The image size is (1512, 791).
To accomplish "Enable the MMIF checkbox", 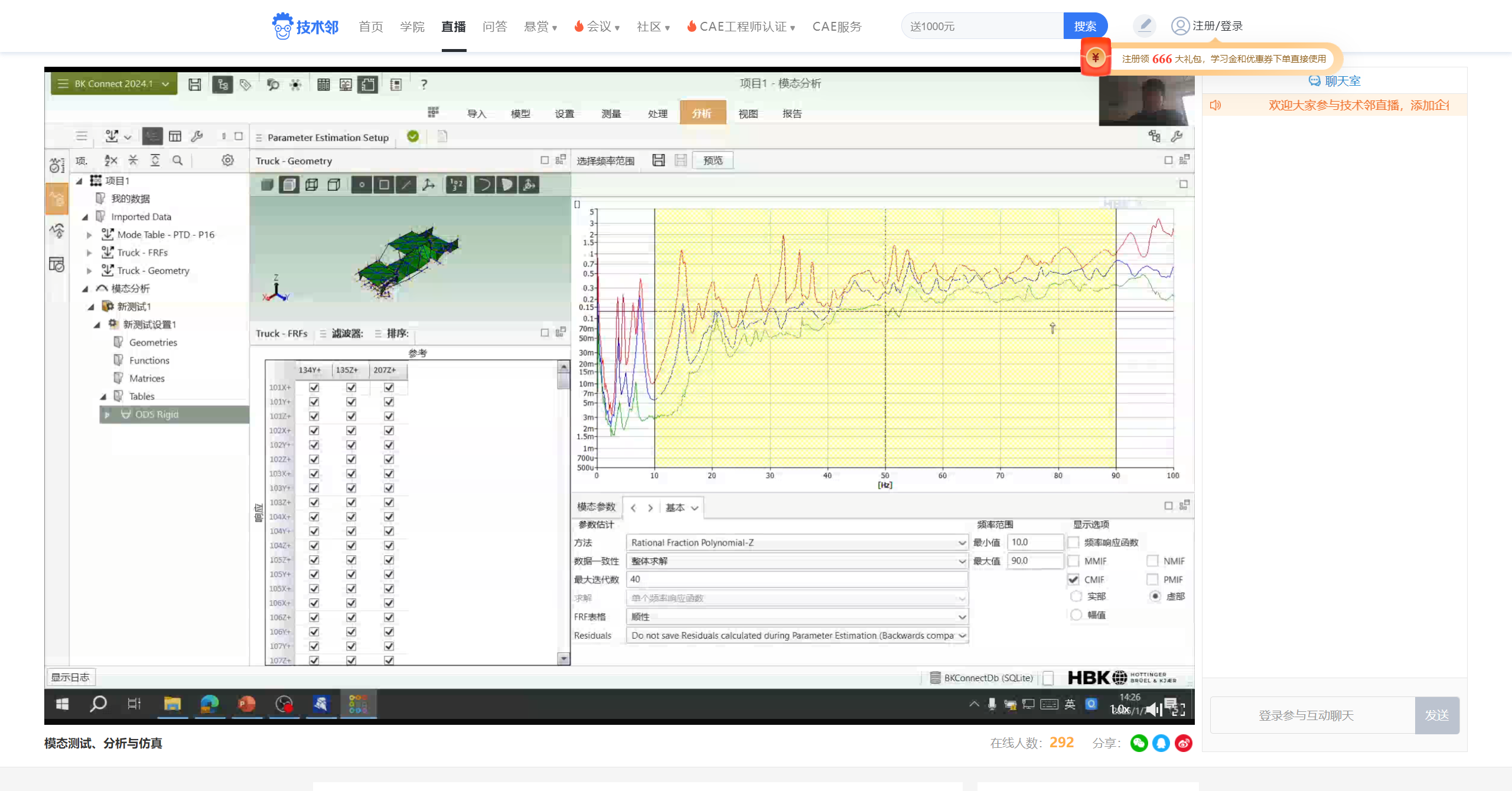I will [x=1074, y=561].
